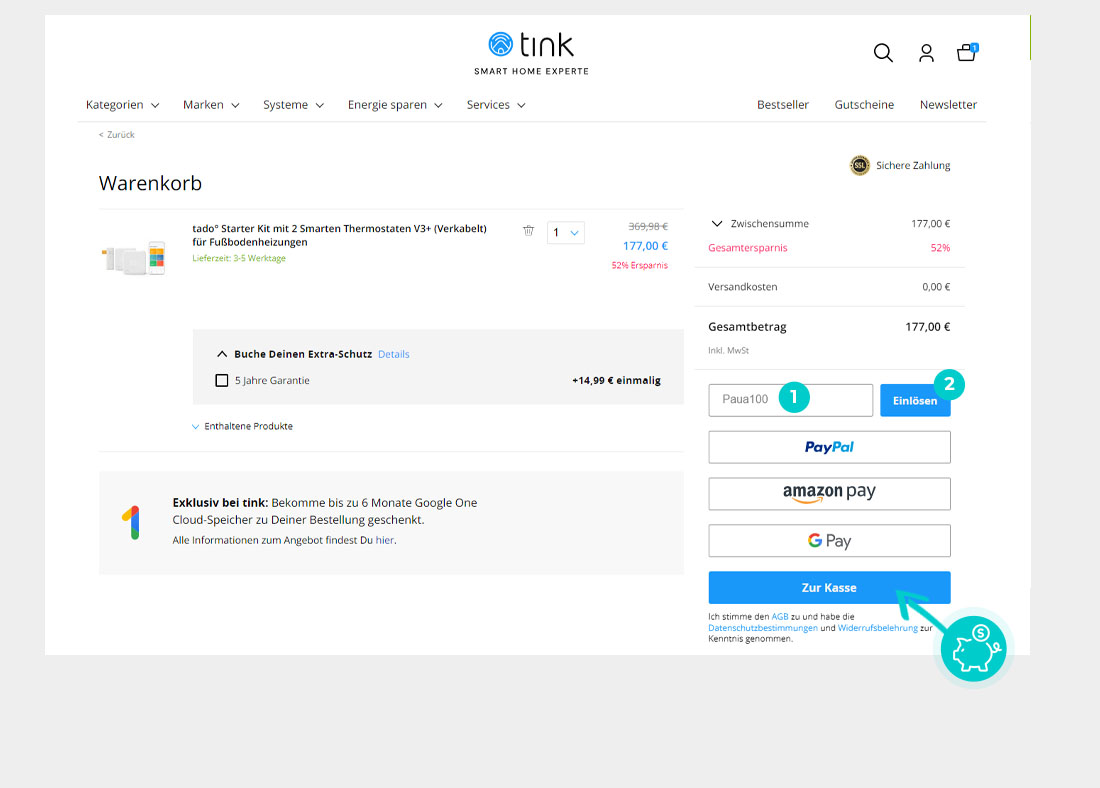Viewport: 1100px width, 788px height.
Task: Open the Kategorien menu
Action: 123,105
